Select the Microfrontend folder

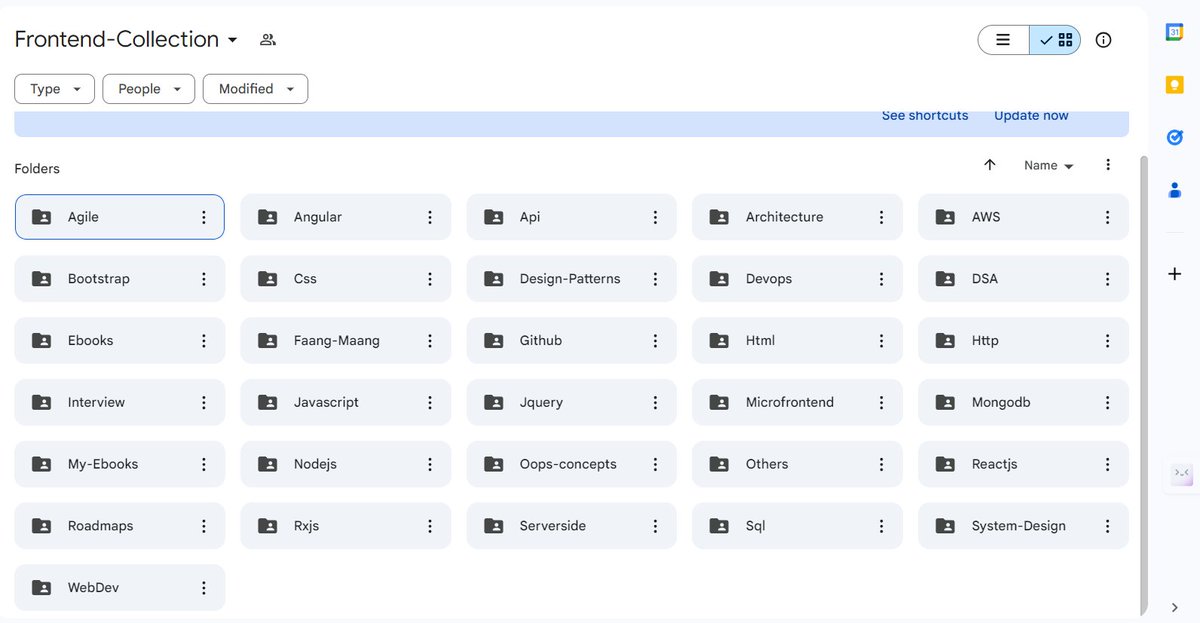point(797,403)
